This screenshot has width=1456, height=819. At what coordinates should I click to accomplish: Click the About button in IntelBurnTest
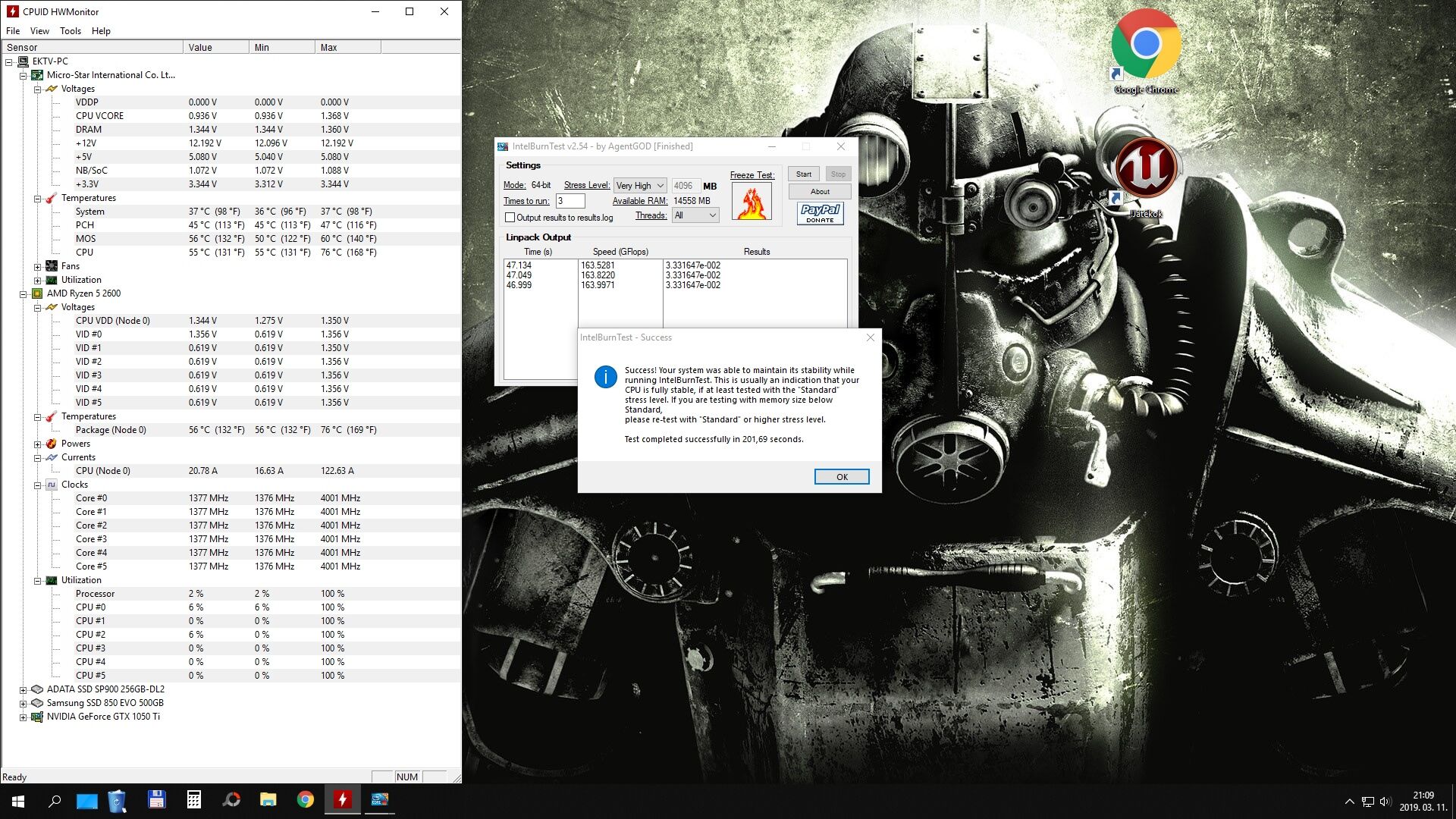click(x=819, y=192)
